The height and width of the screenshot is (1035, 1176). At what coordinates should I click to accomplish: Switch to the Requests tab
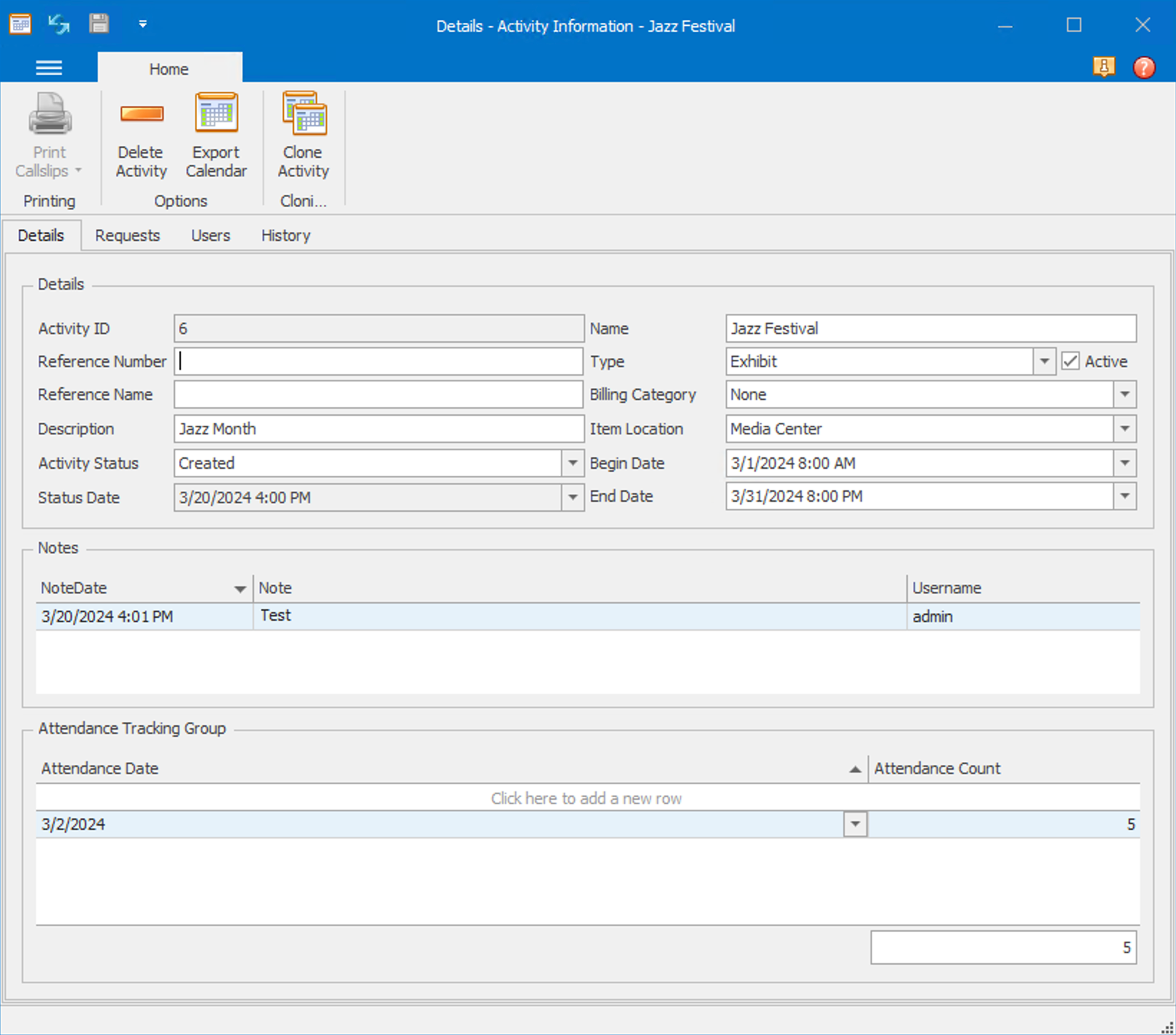pyautogui.click(x=128, y=235)
